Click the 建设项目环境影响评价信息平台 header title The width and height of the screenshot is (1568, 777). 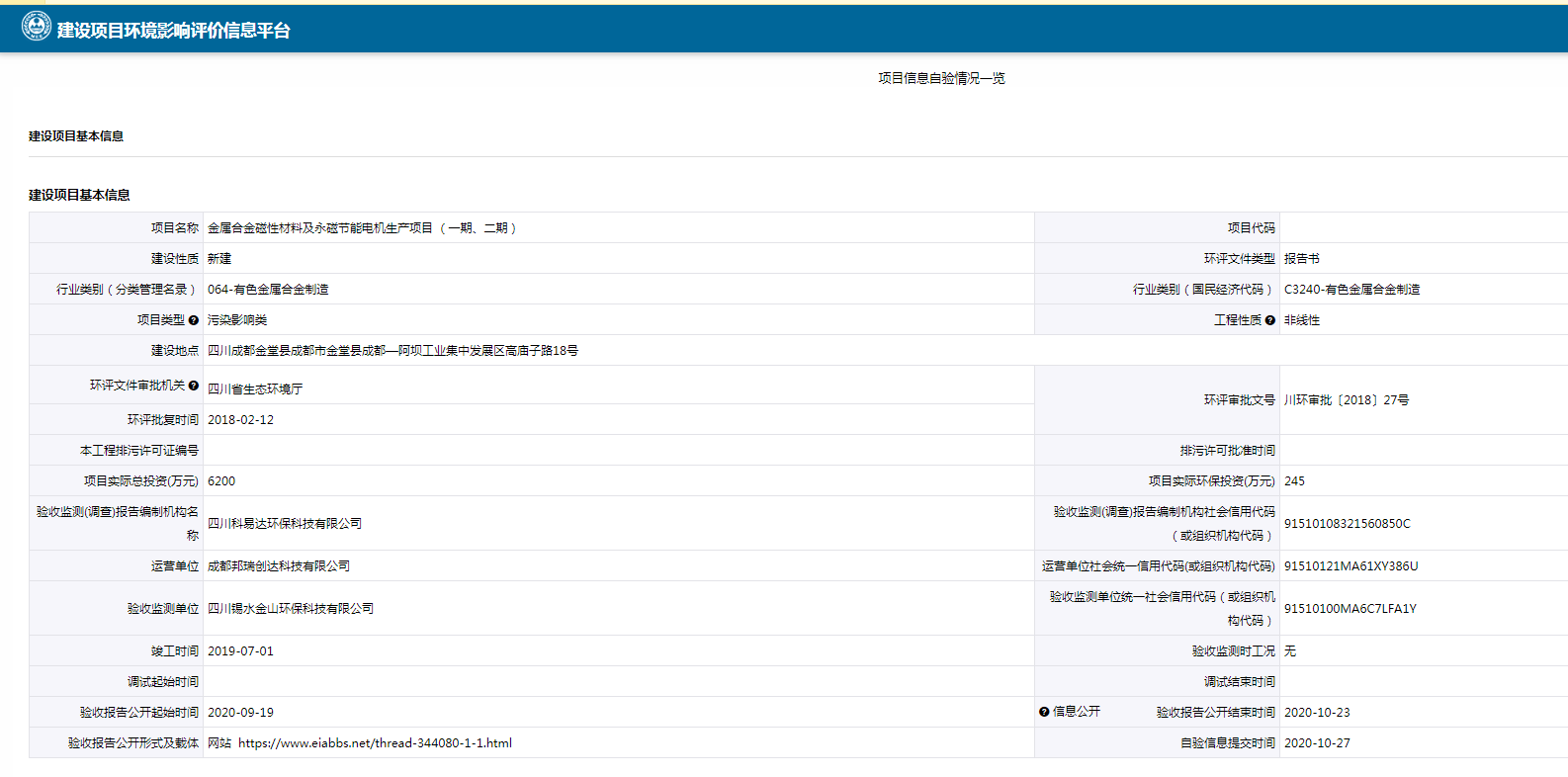(174, 31)
